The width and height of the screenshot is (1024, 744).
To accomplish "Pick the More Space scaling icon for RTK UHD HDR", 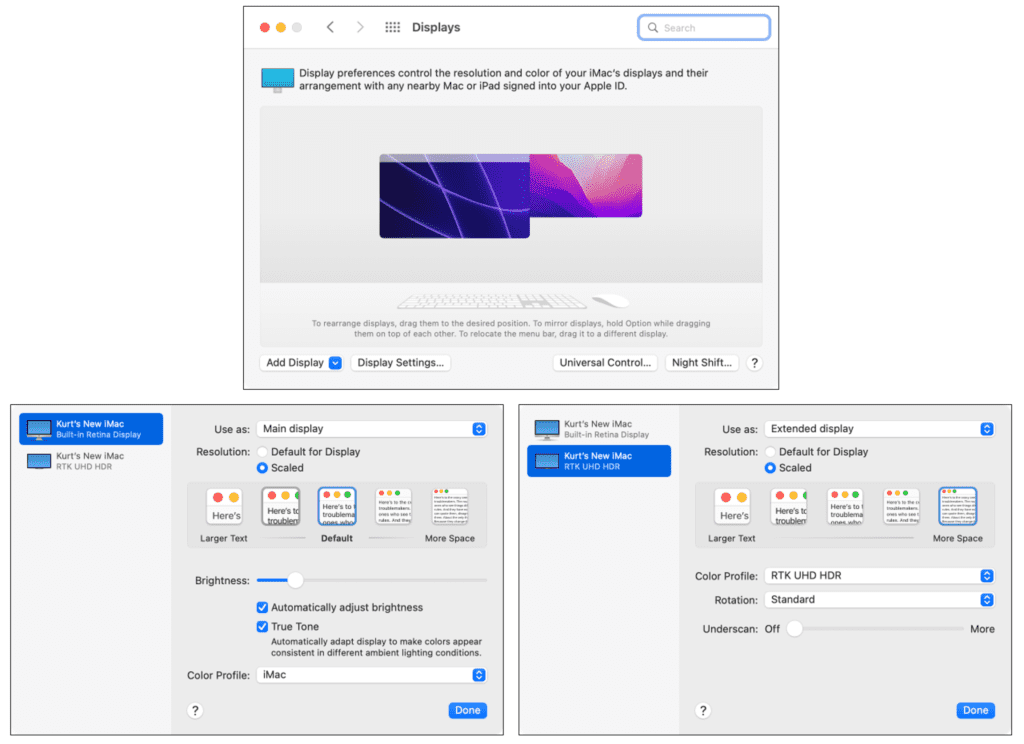I will [x=958, y=506].
